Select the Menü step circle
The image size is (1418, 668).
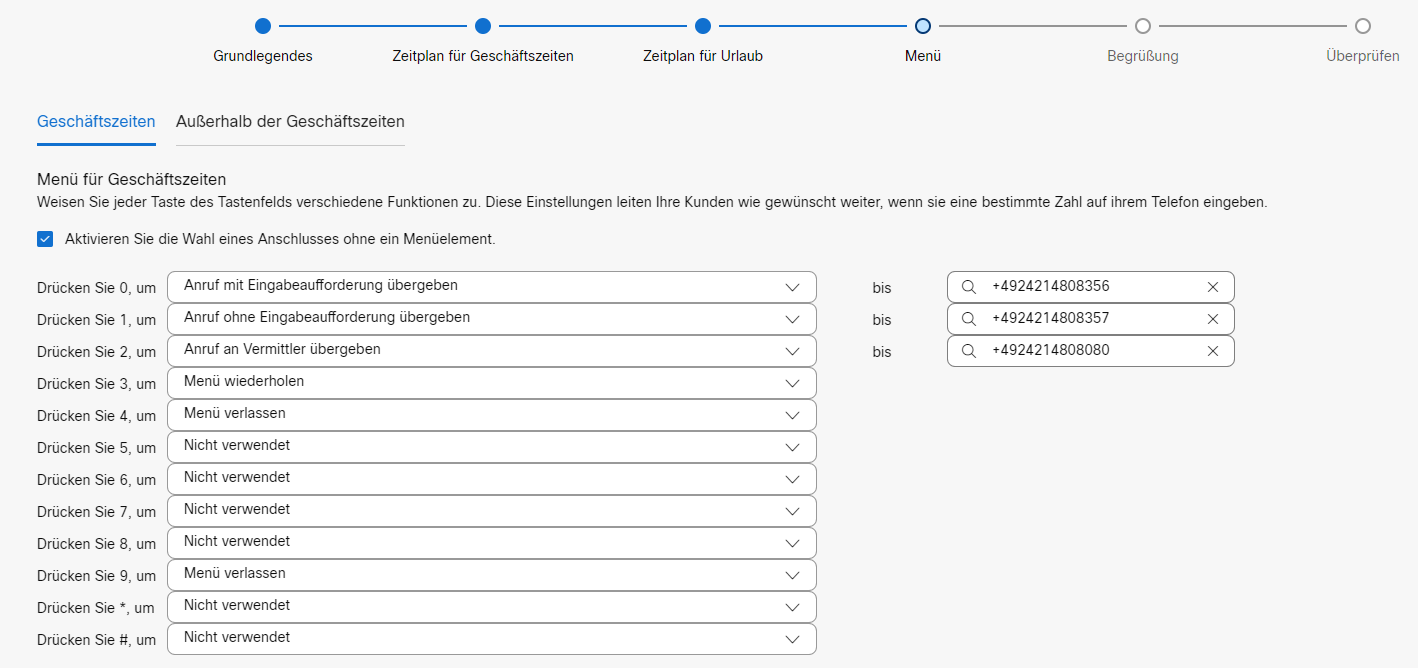click(x=923, y=26)
